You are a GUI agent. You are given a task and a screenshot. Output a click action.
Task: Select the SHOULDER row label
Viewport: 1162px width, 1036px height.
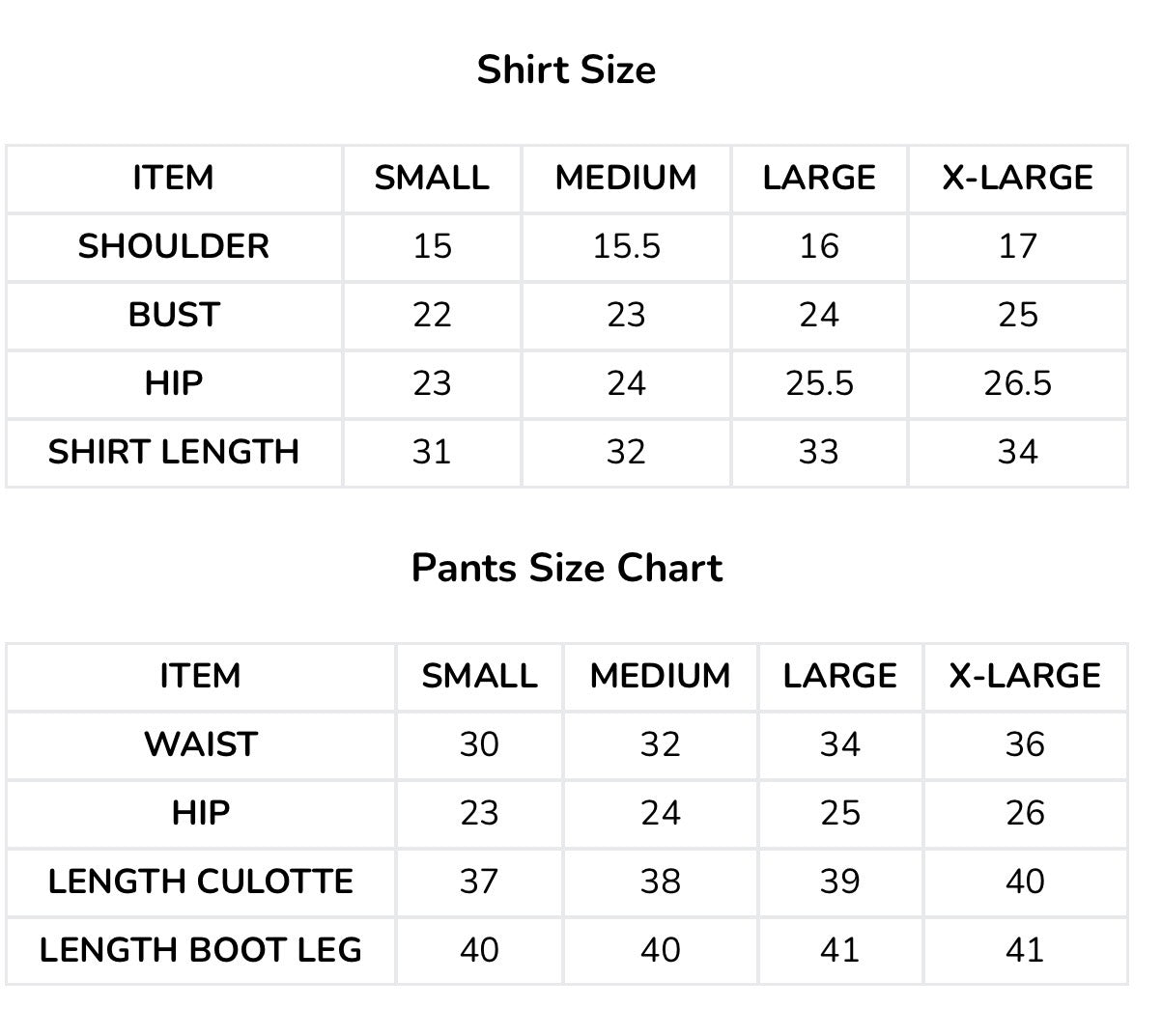click(x=174, y=246)
